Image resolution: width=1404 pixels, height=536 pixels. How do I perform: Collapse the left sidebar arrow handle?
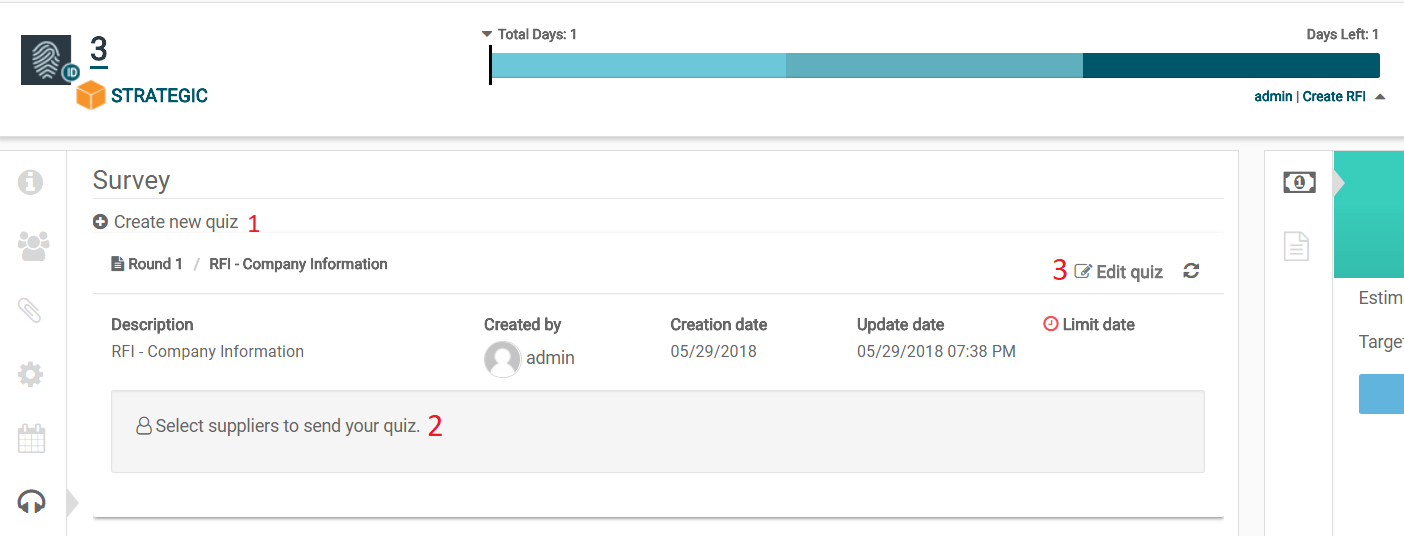72,502
